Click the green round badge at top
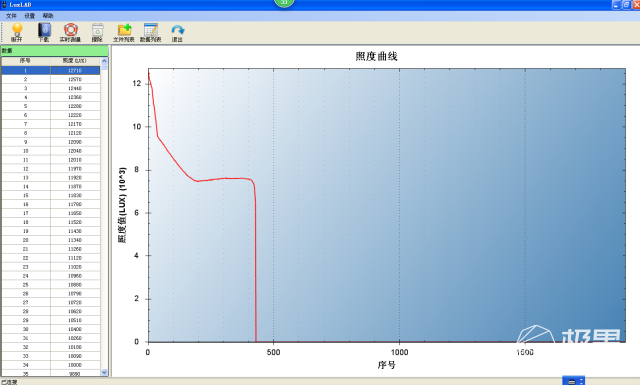Image resolution: width=640 pixels, height=385 pixels. click(x=284, y=2)
